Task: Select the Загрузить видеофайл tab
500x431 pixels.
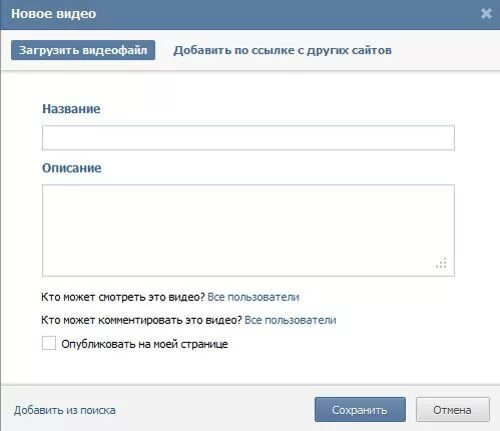Action: point(83,50)
